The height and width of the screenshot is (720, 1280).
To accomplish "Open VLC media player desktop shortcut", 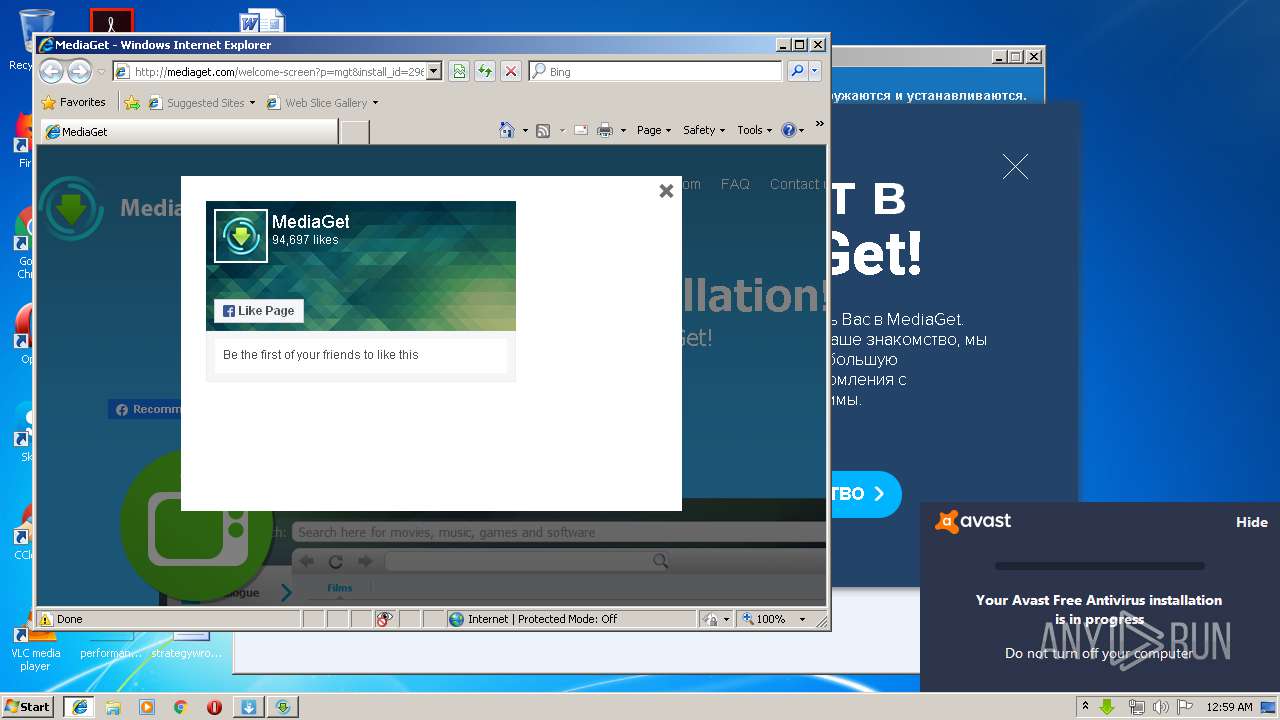I will tap(35, 647).
